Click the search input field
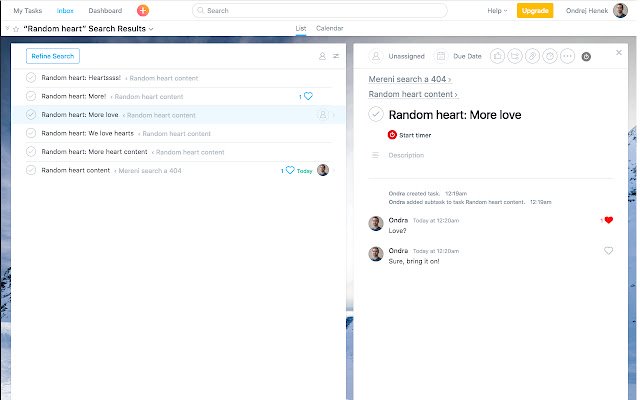Image resolution: width=640 pixels, height=400 pixels. coord(320,11)
